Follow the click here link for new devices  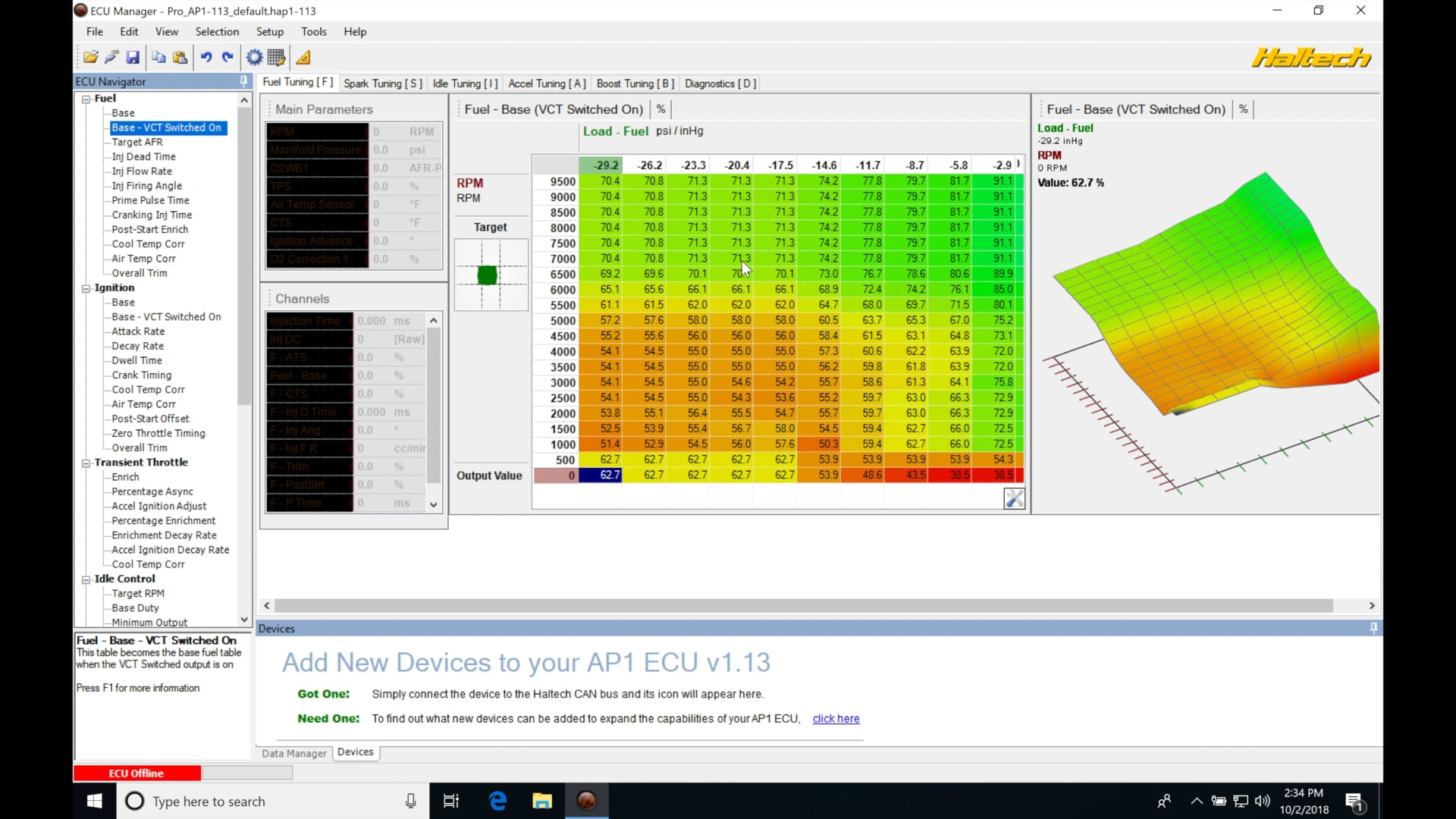point(836,718)
